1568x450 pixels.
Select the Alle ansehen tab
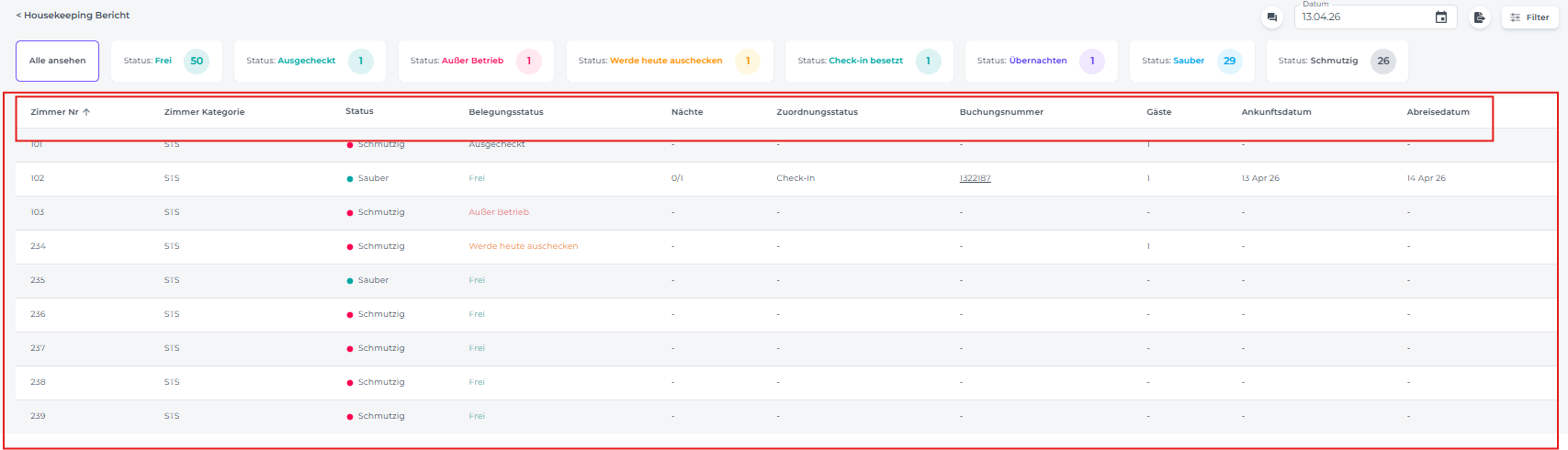coord(57,61)
